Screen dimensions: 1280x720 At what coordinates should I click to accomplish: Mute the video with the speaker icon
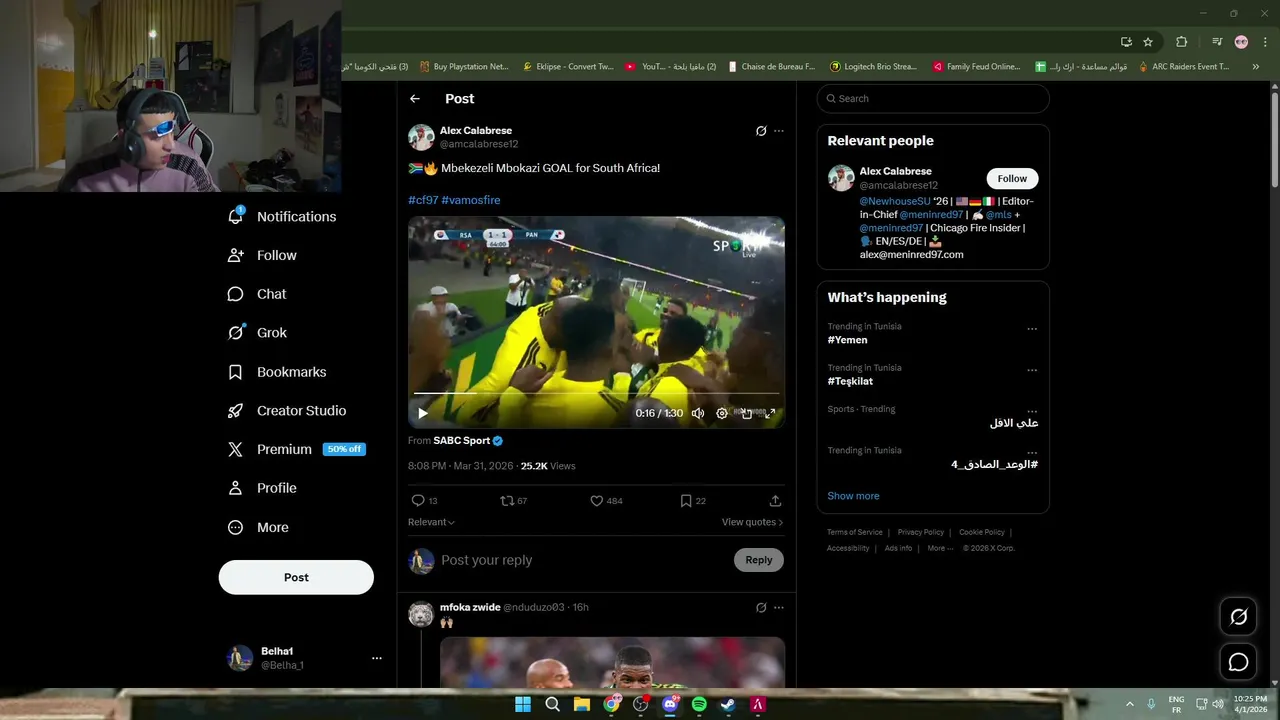tap(698, 413)
